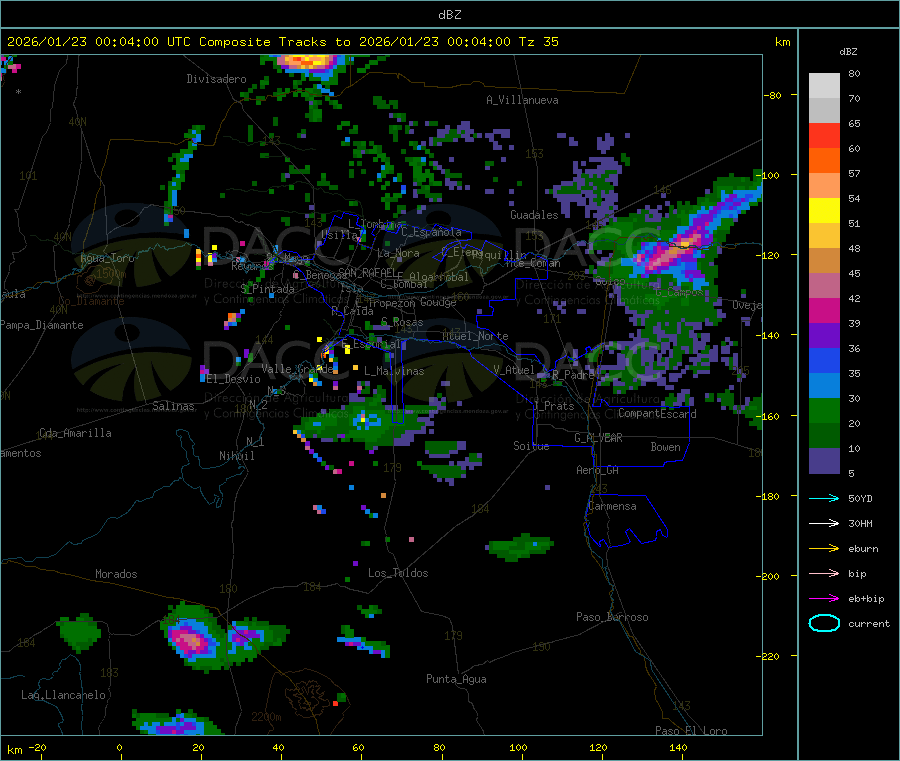Click the 'Tz 35' value in header
The image size is (900, 761).
coord(538,42)
